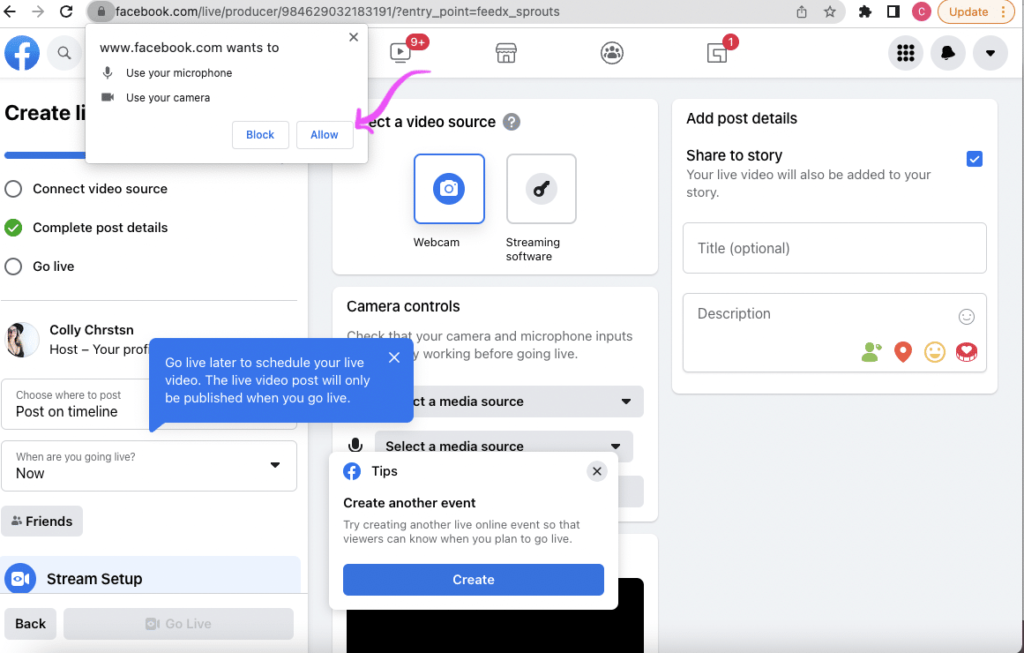This screenshot has width=1024, height=653.
Task: Click the disabled Go Live button
Action: coord(178,624)
